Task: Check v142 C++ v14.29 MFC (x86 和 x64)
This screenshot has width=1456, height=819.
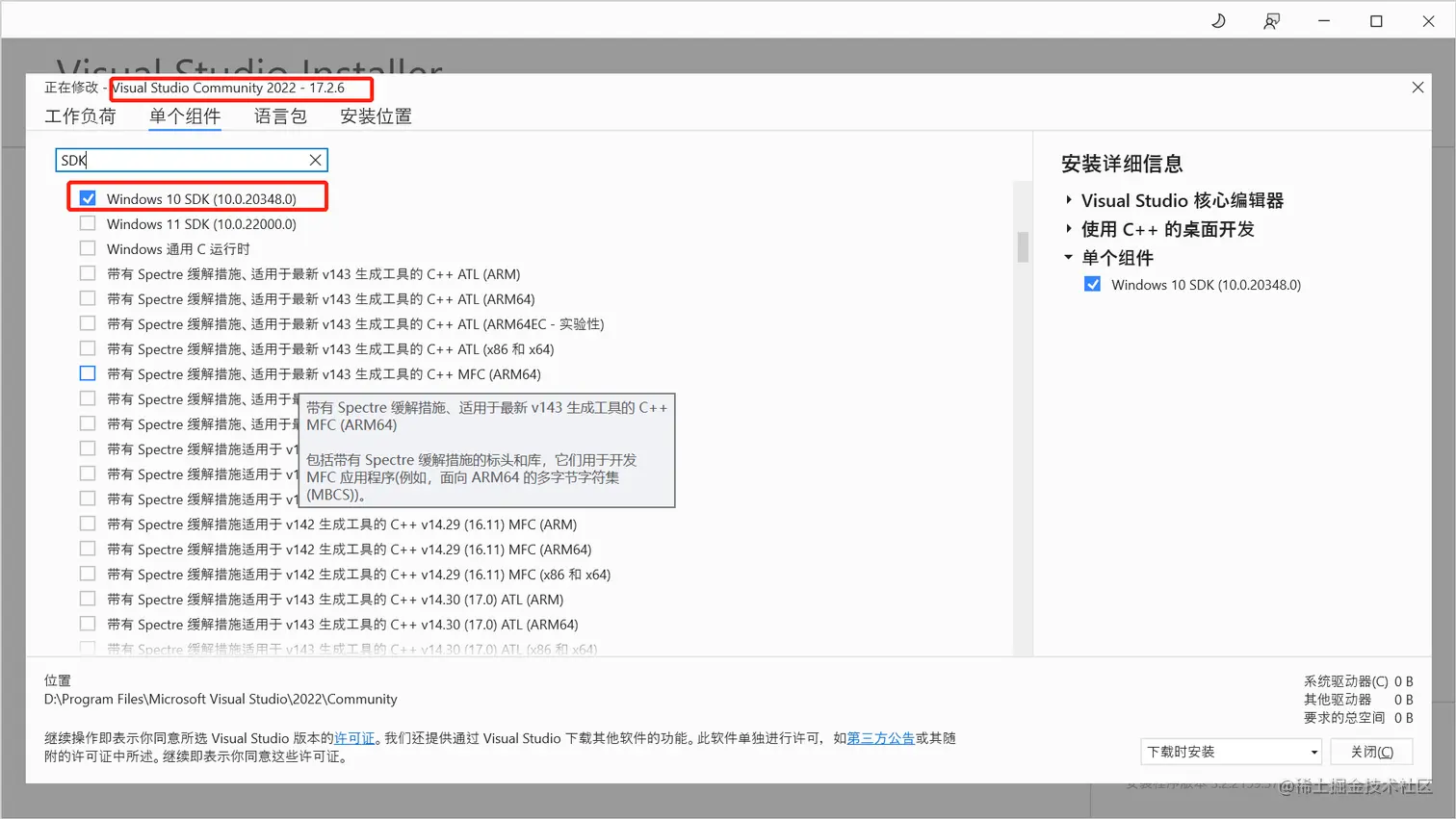Action: (88, 574)
